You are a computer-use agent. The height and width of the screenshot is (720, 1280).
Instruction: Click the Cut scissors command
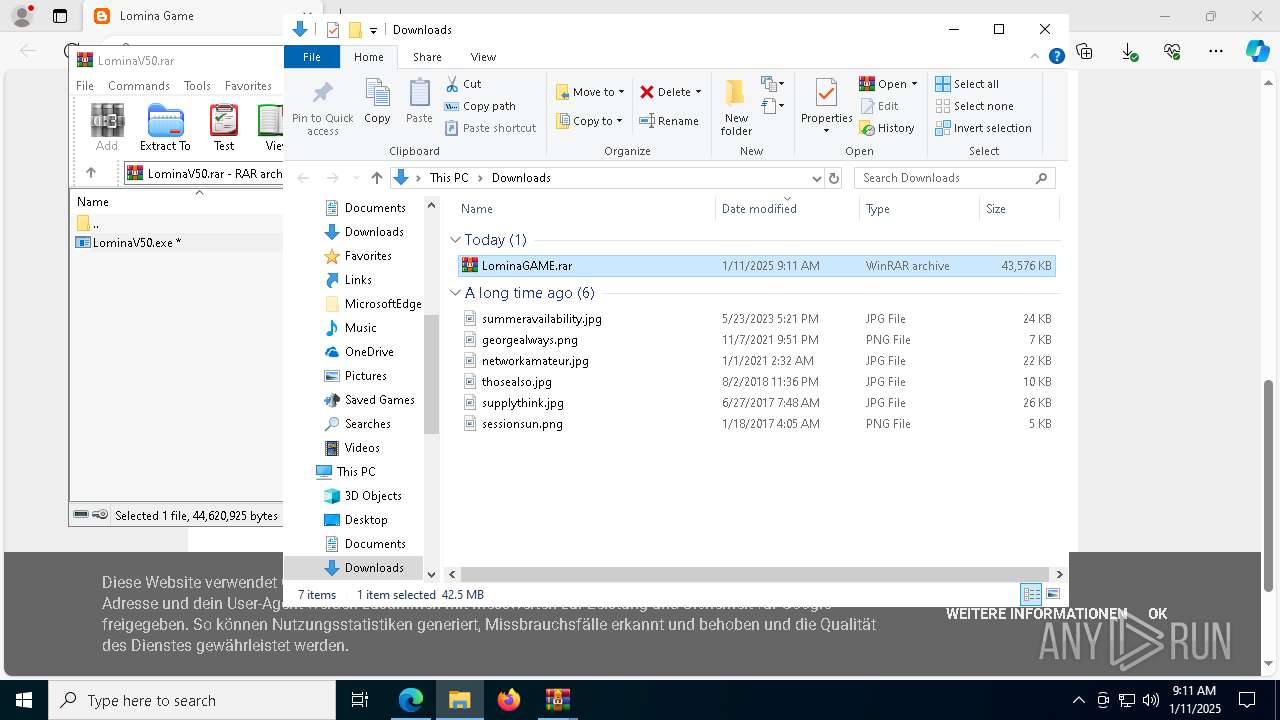(463, 84)
